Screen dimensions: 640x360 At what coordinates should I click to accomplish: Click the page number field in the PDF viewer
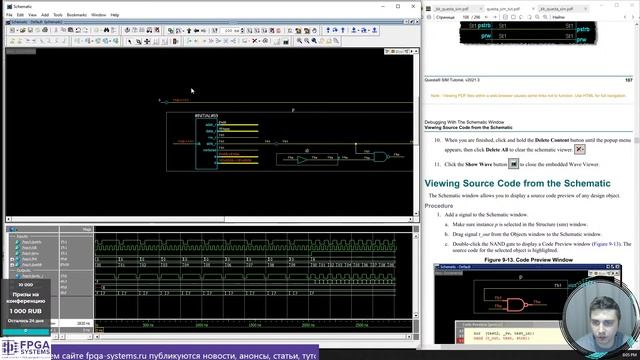(466, 17)
